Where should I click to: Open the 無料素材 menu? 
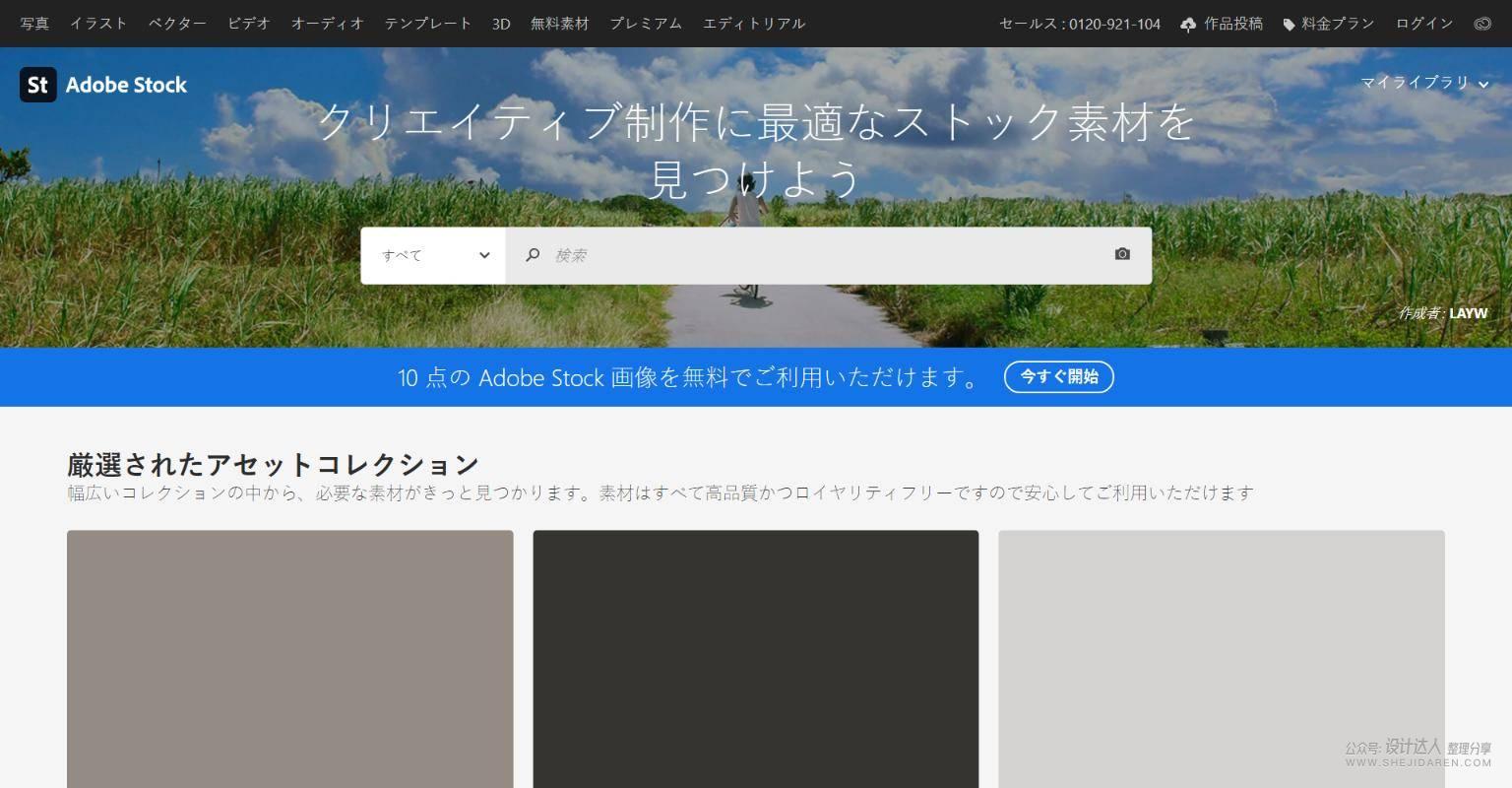coord(559,24)
